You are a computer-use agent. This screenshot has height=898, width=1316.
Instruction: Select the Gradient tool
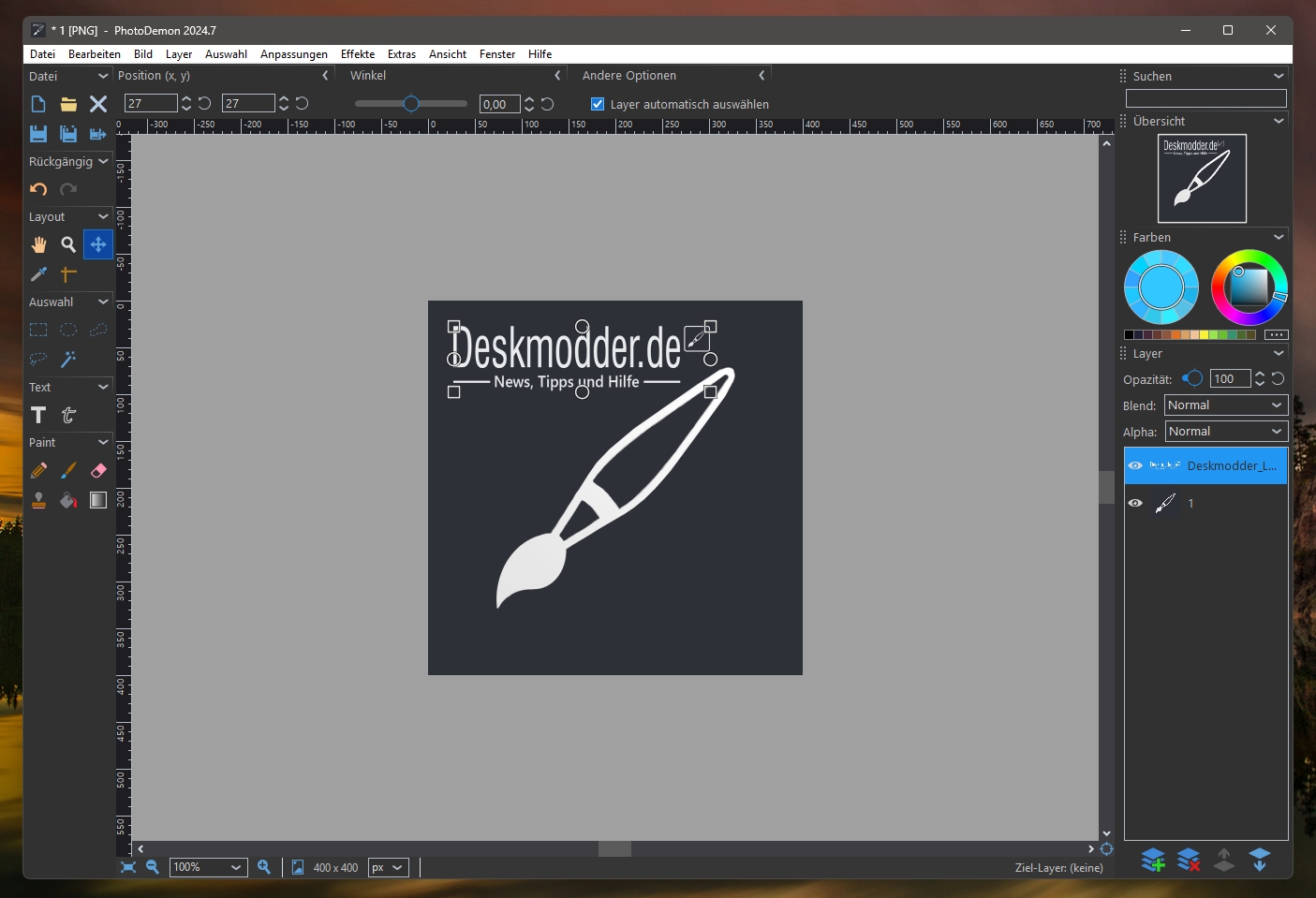click(98, 500)
